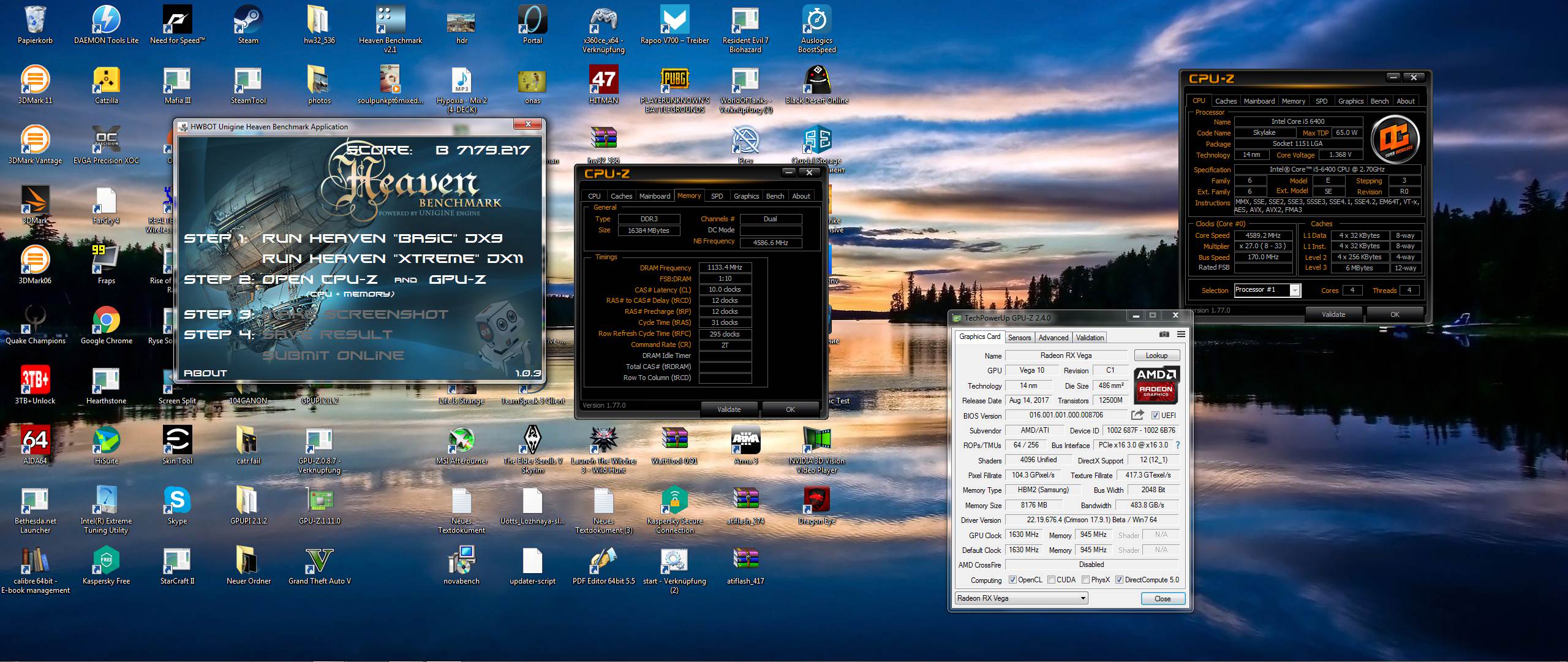The height and width of the screenshot is (662, 1568).
Task: Click OK in CPU-Z memory window
Action: (x=790, y=409)
